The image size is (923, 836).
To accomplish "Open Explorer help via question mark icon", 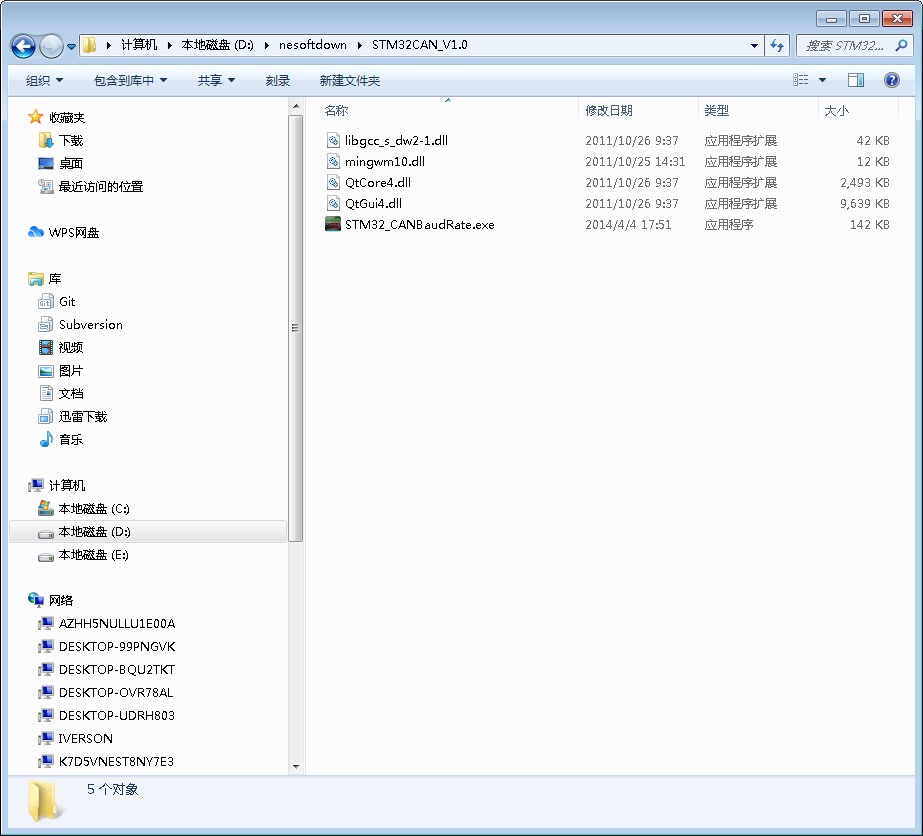I will coord(890,80).
